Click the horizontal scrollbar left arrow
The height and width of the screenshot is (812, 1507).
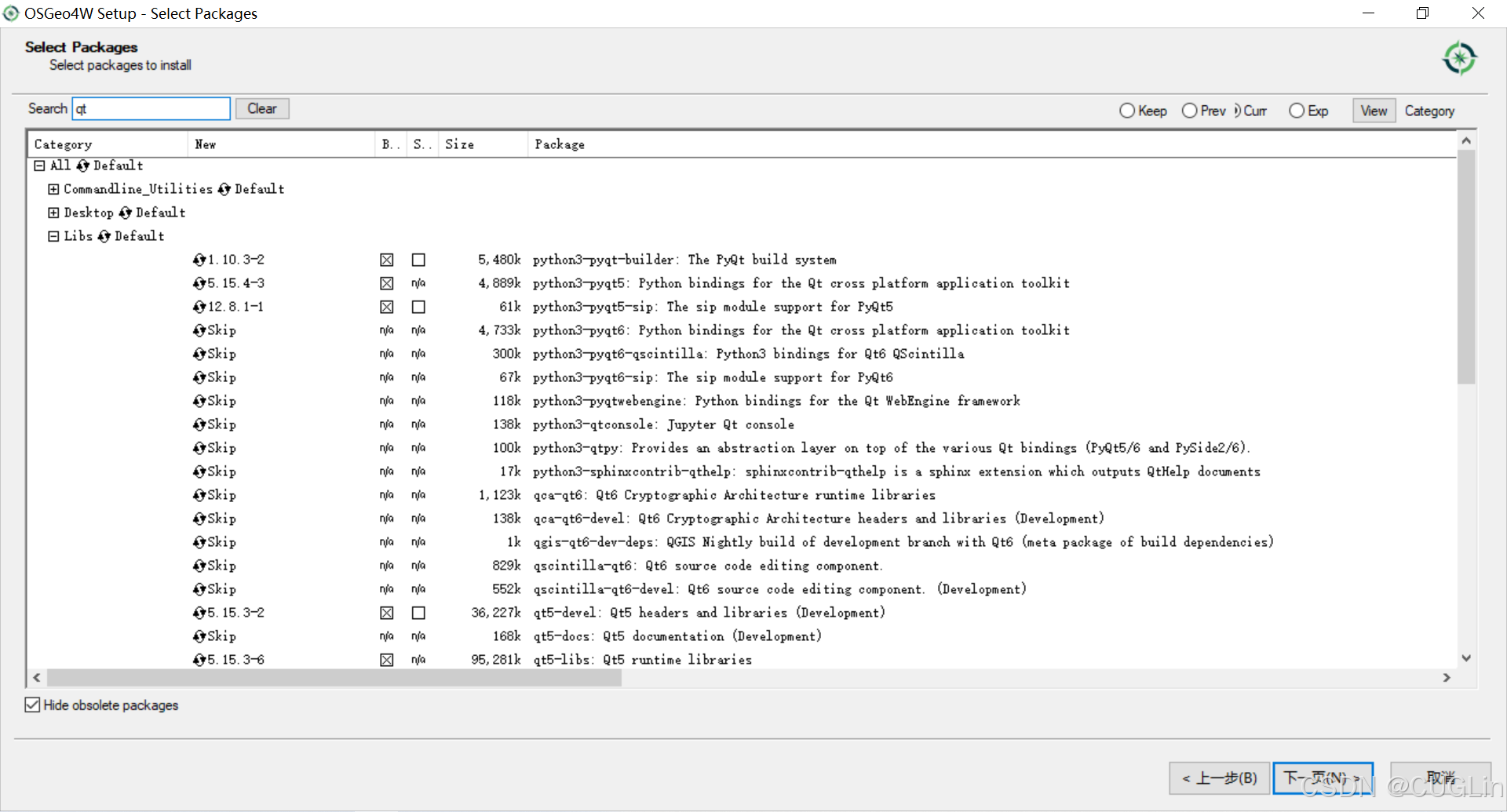pyautogui.click(x=37, y=678)
